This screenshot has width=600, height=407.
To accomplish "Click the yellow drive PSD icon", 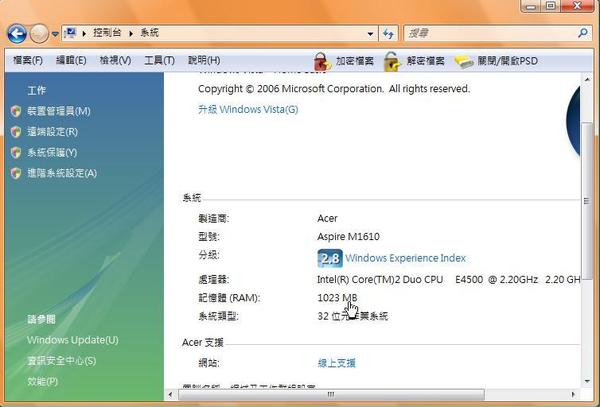I will click(464, 62).
